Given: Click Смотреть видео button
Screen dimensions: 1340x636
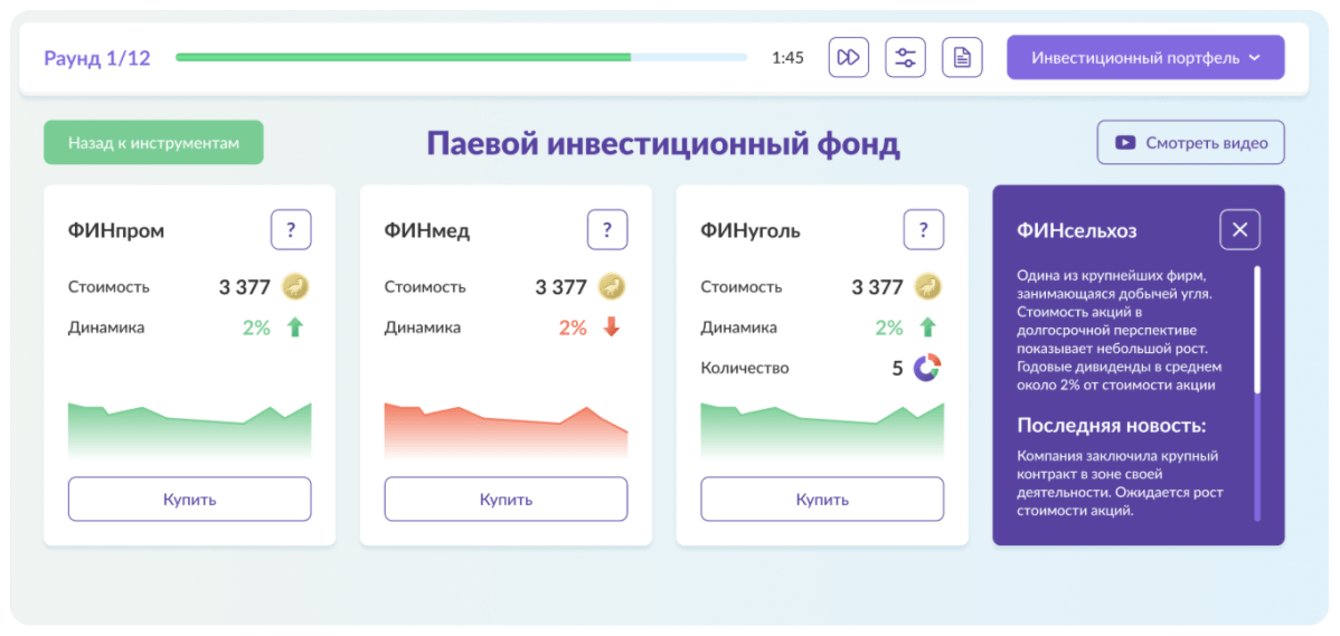Looking at the screenshot, I should [1191, 143].
